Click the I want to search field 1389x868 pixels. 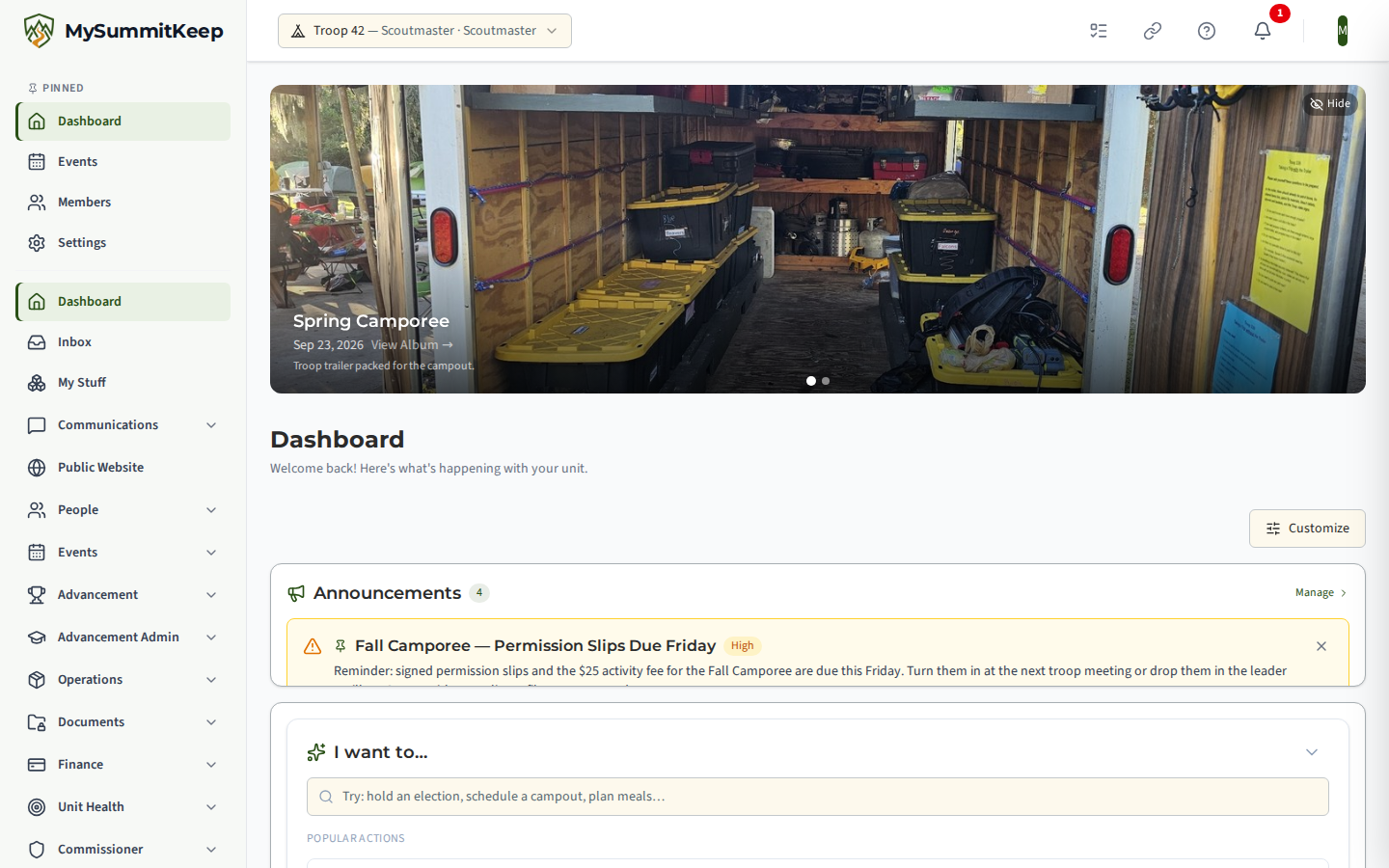coord(818,797)
